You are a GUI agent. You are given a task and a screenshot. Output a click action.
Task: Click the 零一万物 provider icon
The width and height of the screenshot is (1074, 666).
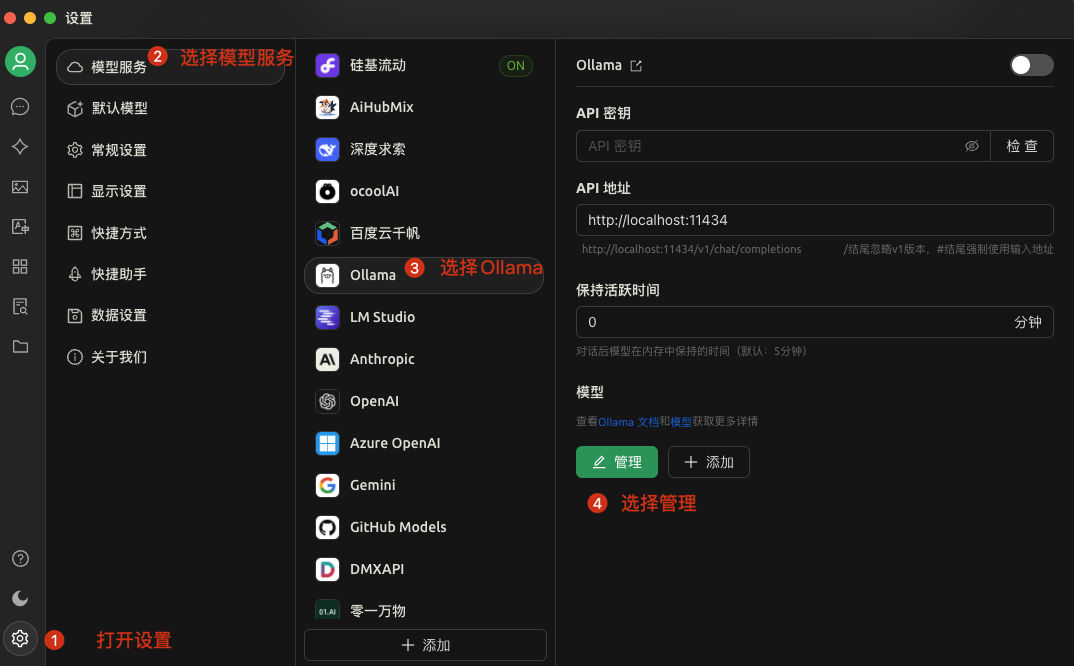[x=327, y=610]
